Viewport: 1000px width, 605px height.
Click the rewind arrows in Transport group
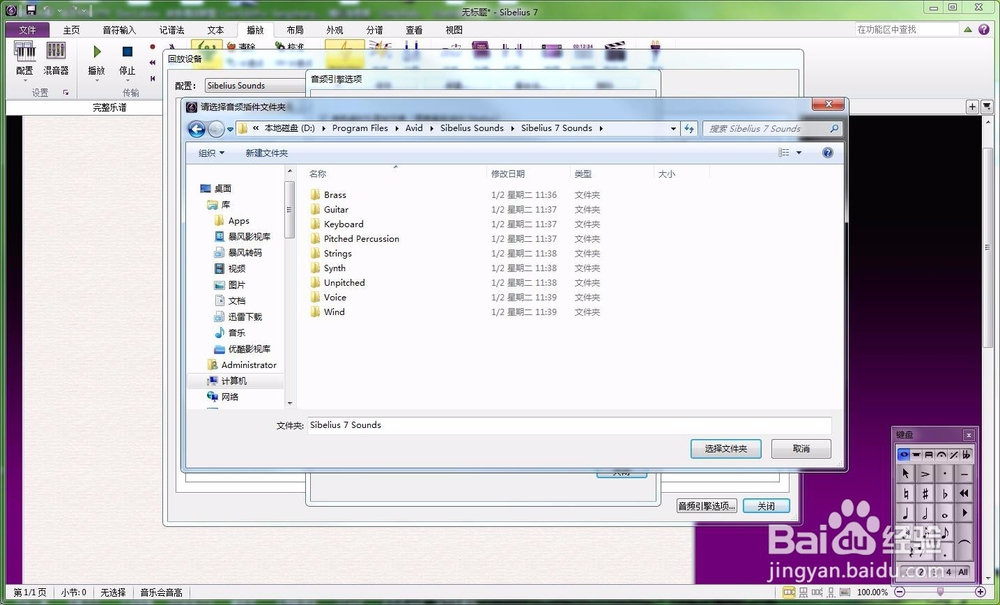[x=152, y=62]
